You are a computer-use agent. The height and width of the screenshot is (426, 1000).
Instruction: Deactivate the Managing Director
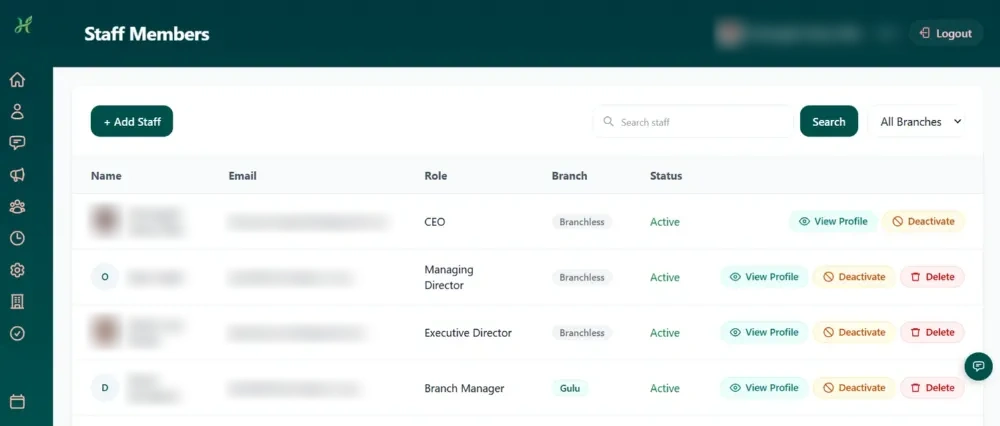pyautogui.click(x=854, y=277)
